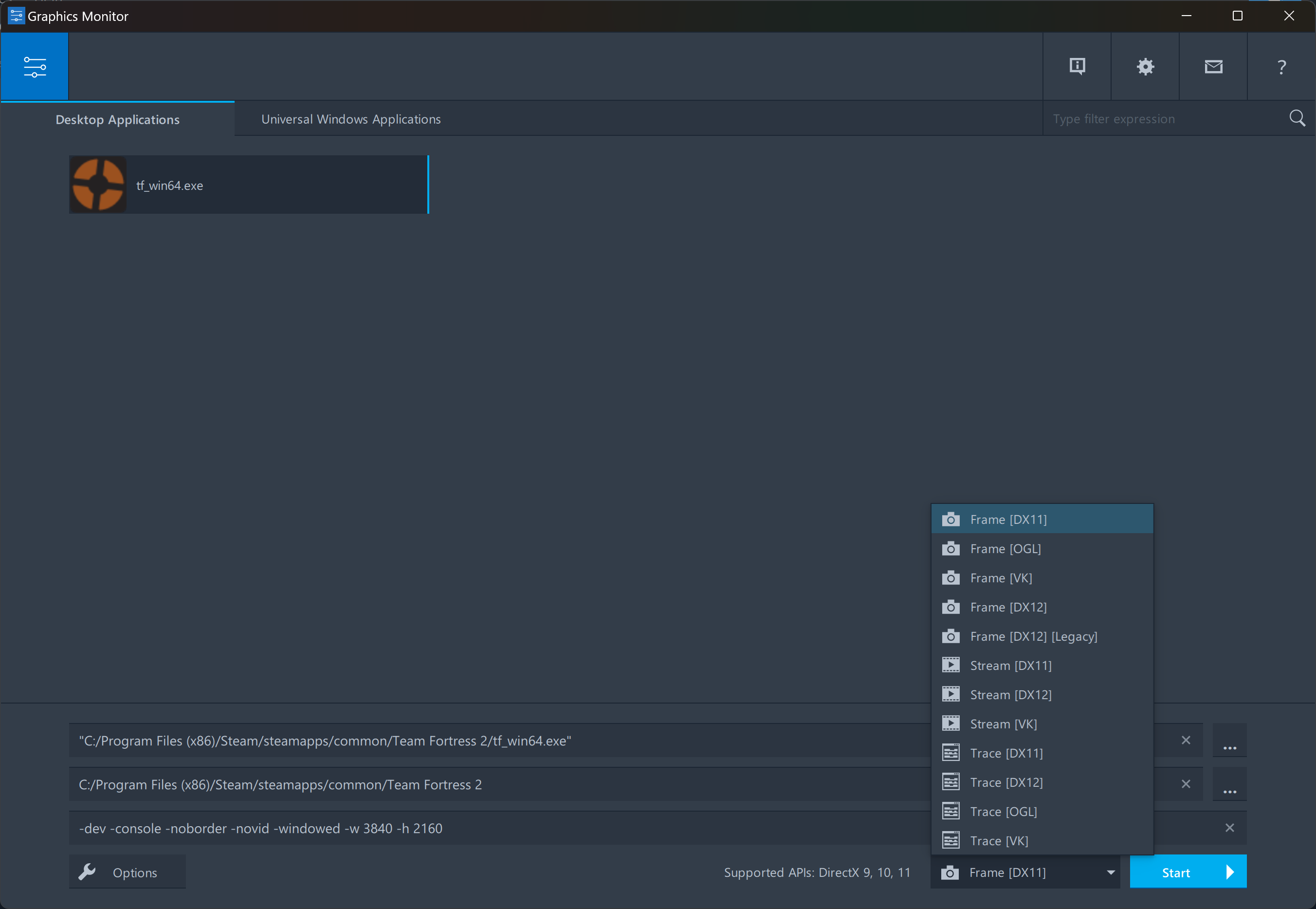Select the Desktop Applications tab
This screenshot has width=1316, height=909.
(117, 120)
